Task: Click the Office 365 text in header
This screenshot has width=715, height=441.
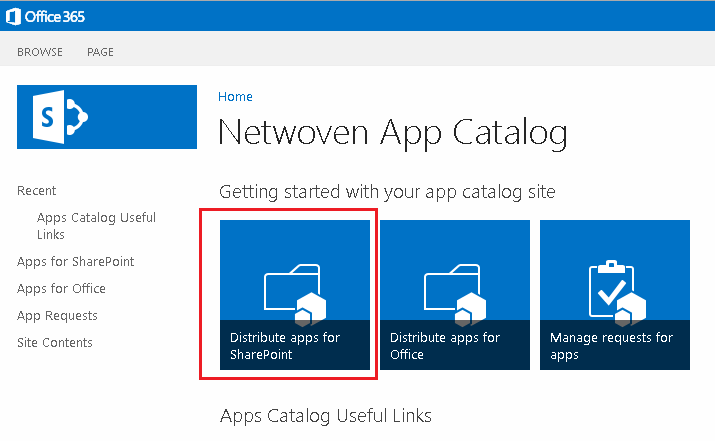Action: pos(55,17)
